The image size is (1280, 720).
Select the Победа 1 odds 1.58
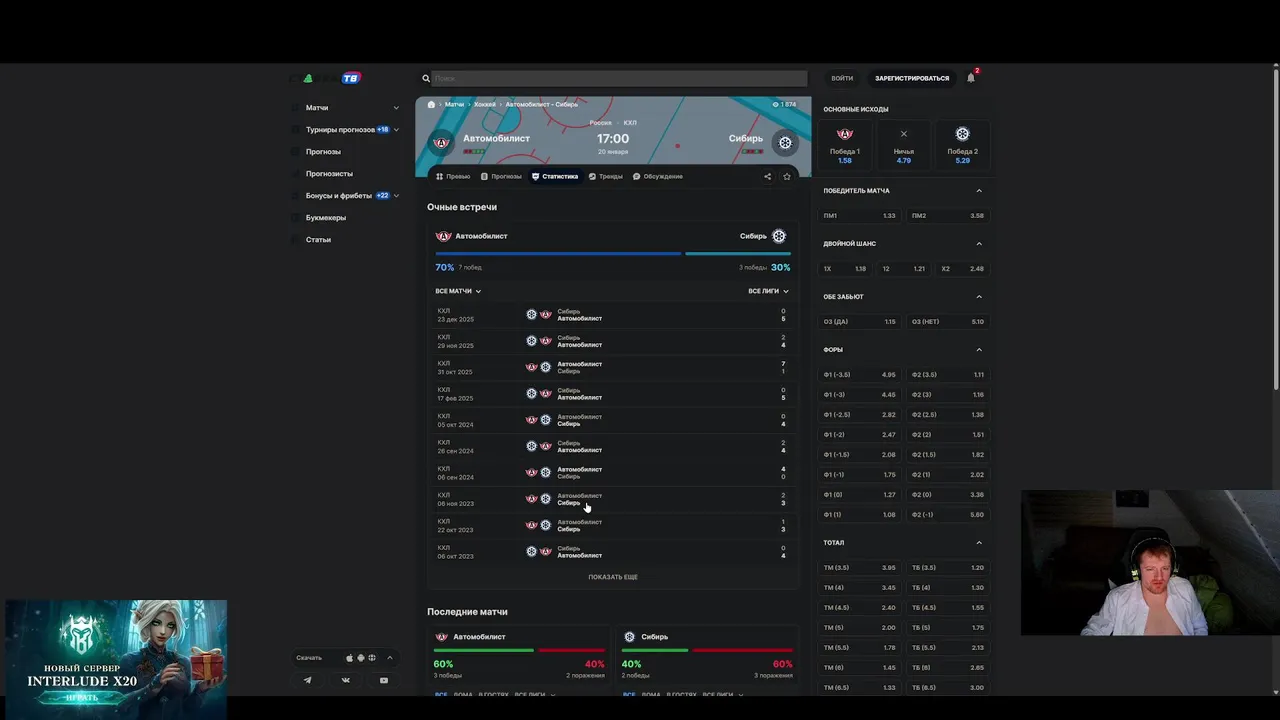pyautogui.click(x=845, y=145)
